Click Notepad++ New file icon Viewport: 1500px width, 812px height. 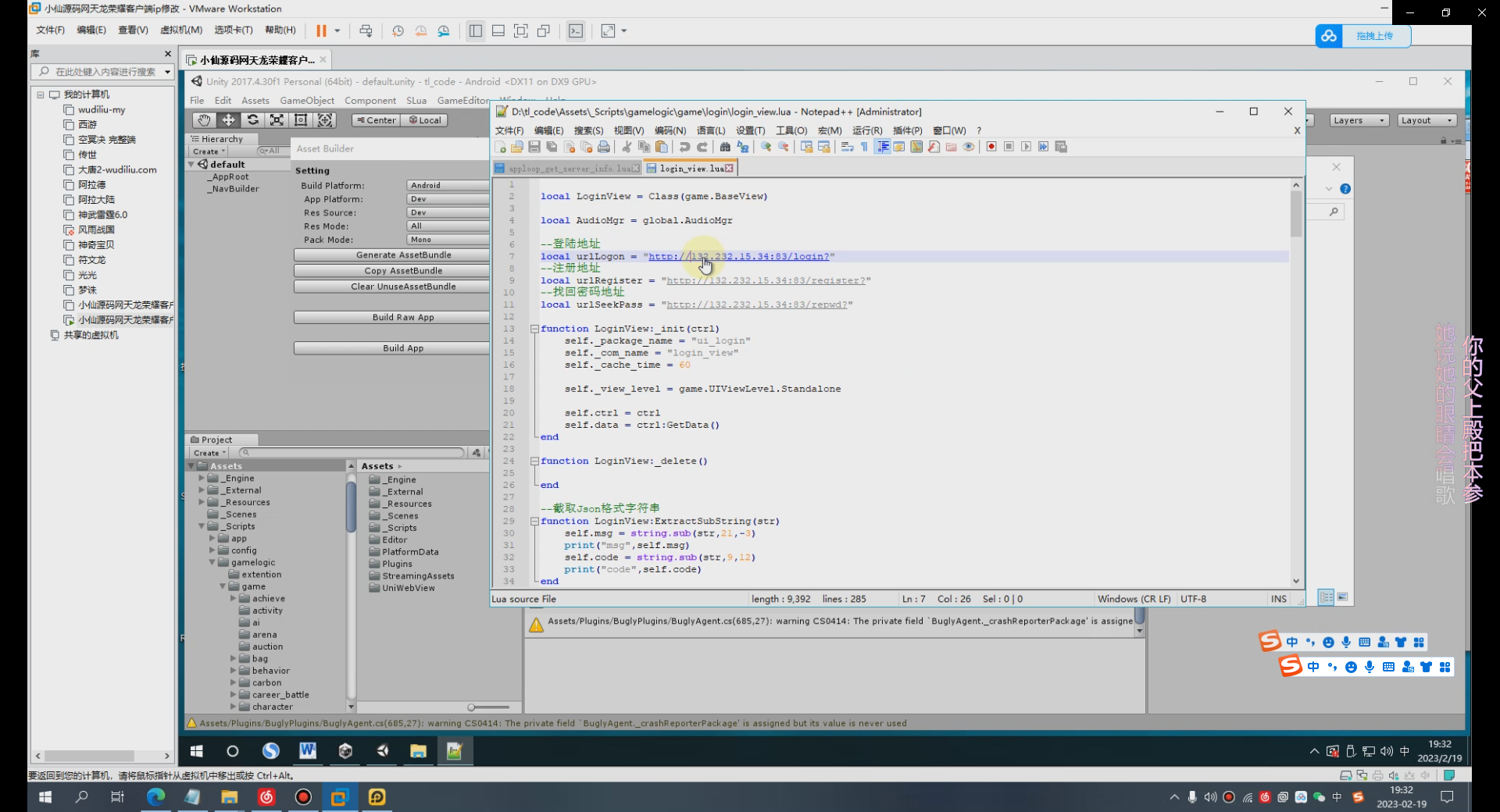click(x=500, y=147)
